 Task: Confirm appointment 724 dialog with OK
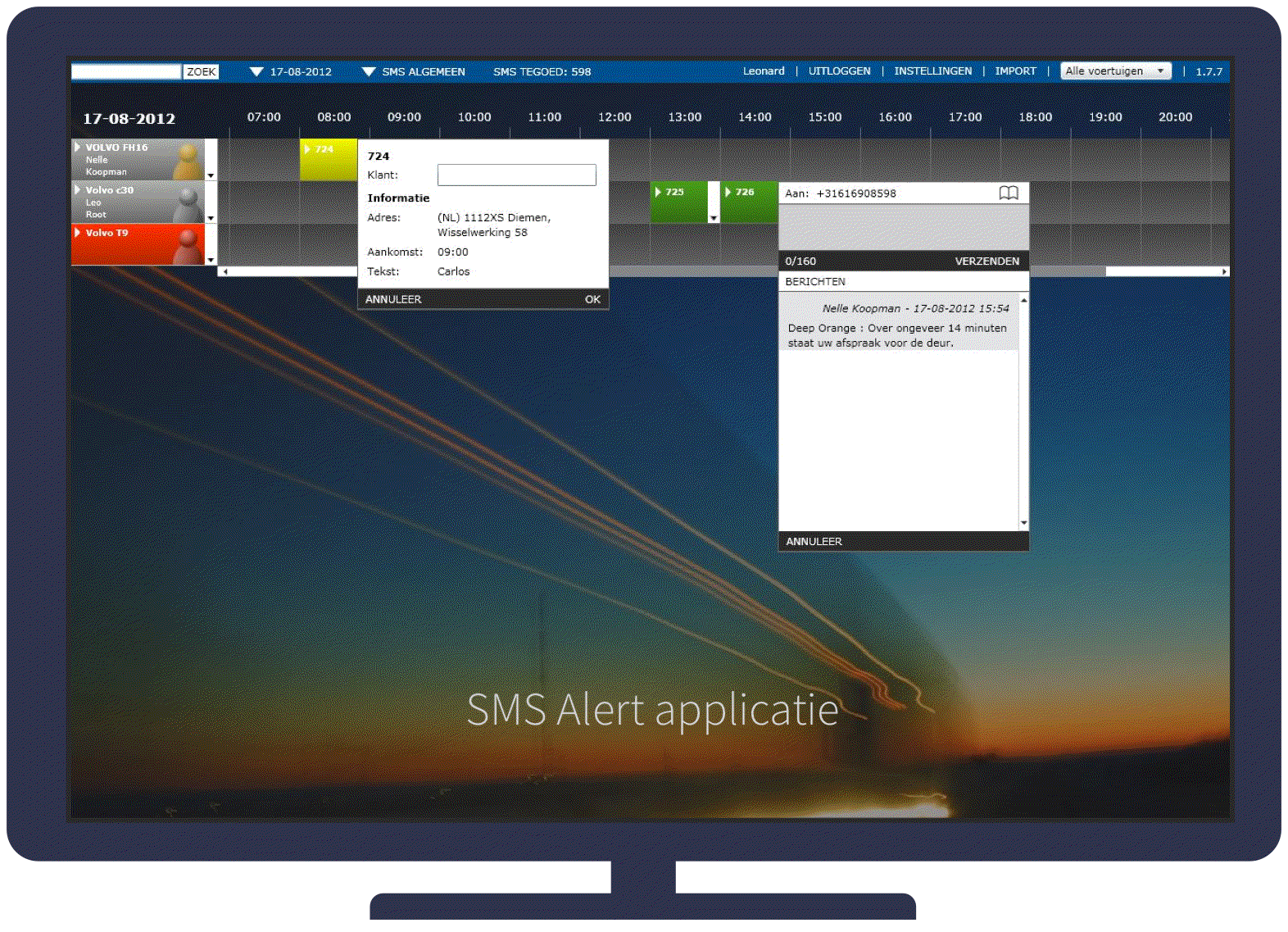pyautogui.click(x=592, y=299)
